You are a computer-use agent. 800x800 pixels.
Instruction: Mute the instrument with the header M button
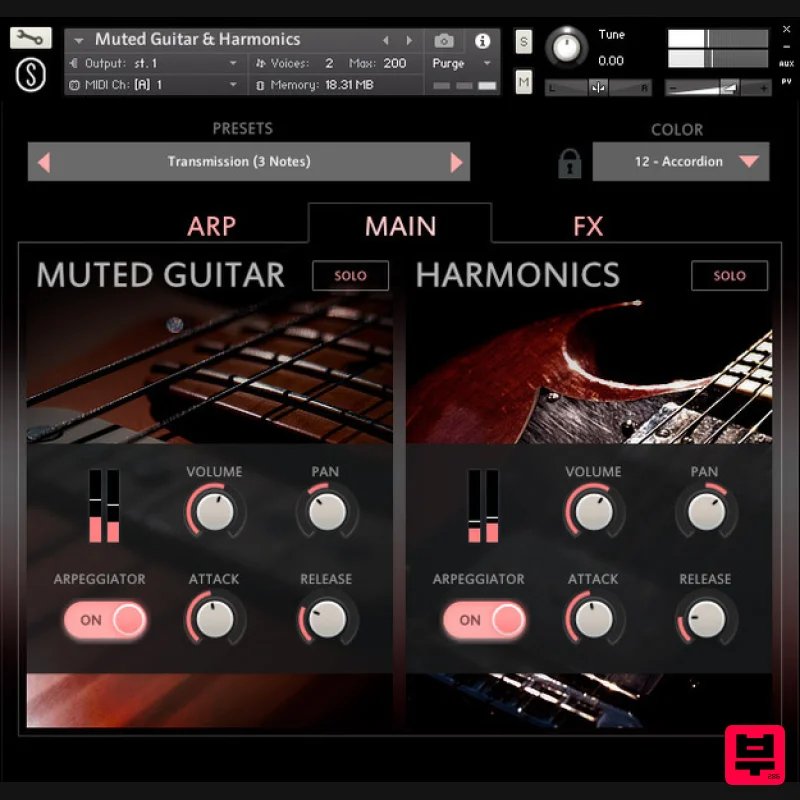(x=523, y=82)
